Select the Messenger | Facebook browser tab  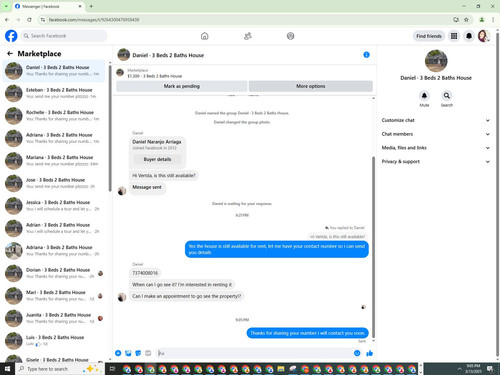[x=48, y=6]
